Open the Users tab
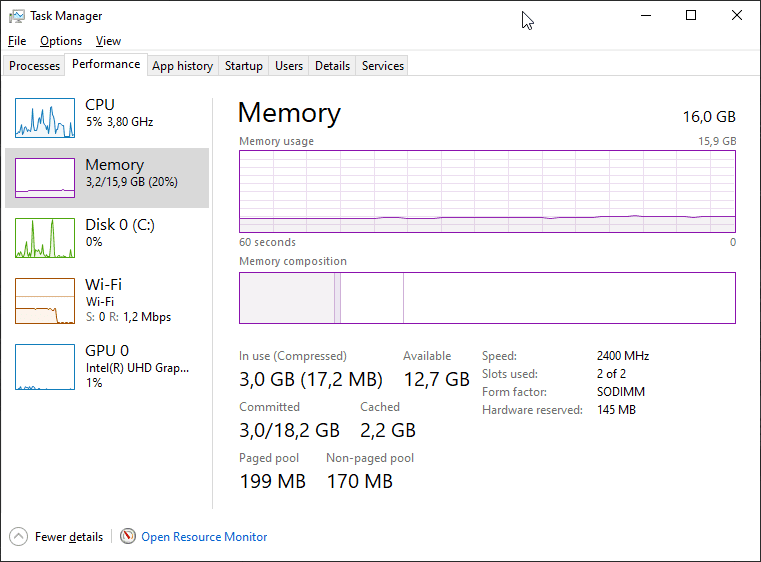This screenshot has height=562, width=761. point(289,66)
